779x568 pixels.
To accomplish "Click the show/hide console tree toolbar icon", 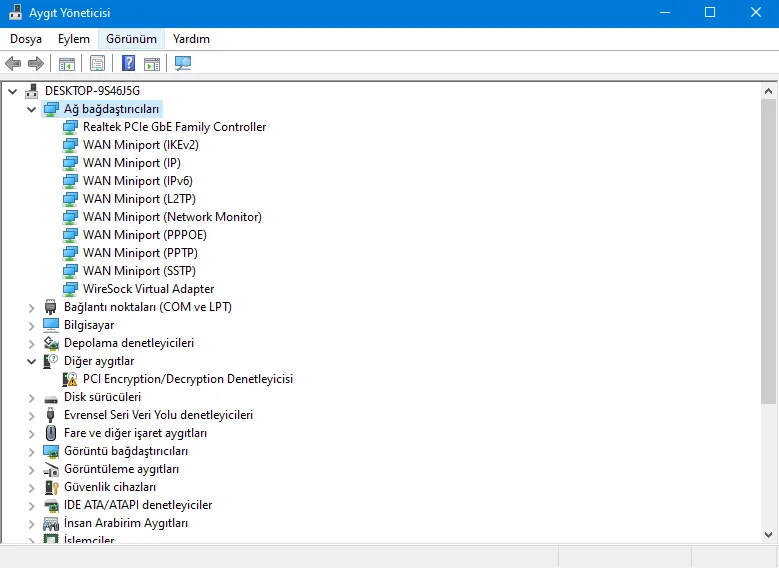I will click(67, 64).
